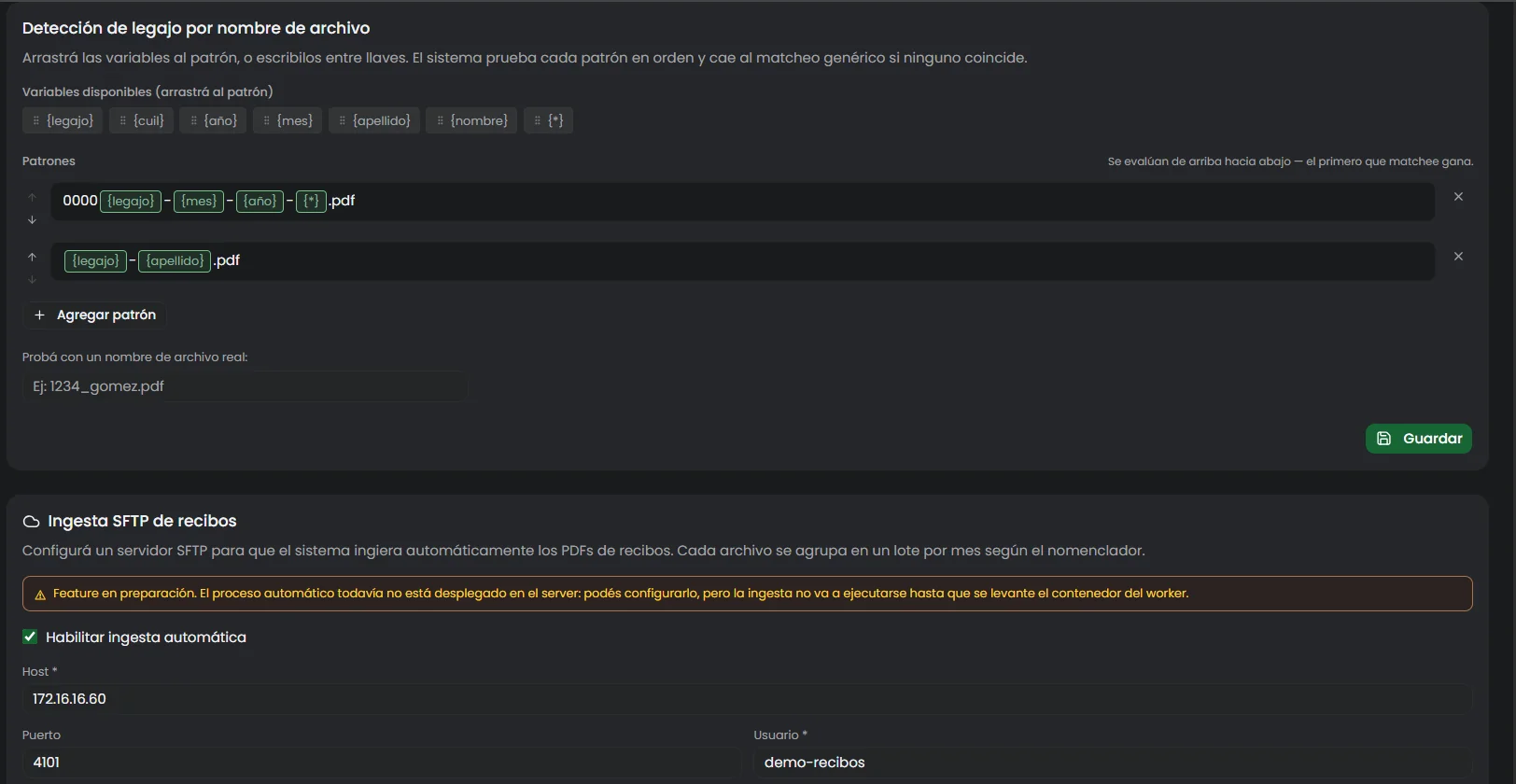The image size is (1516, 784).
Task: Click {apellido} token in second pattern
Action: (175, 260)
